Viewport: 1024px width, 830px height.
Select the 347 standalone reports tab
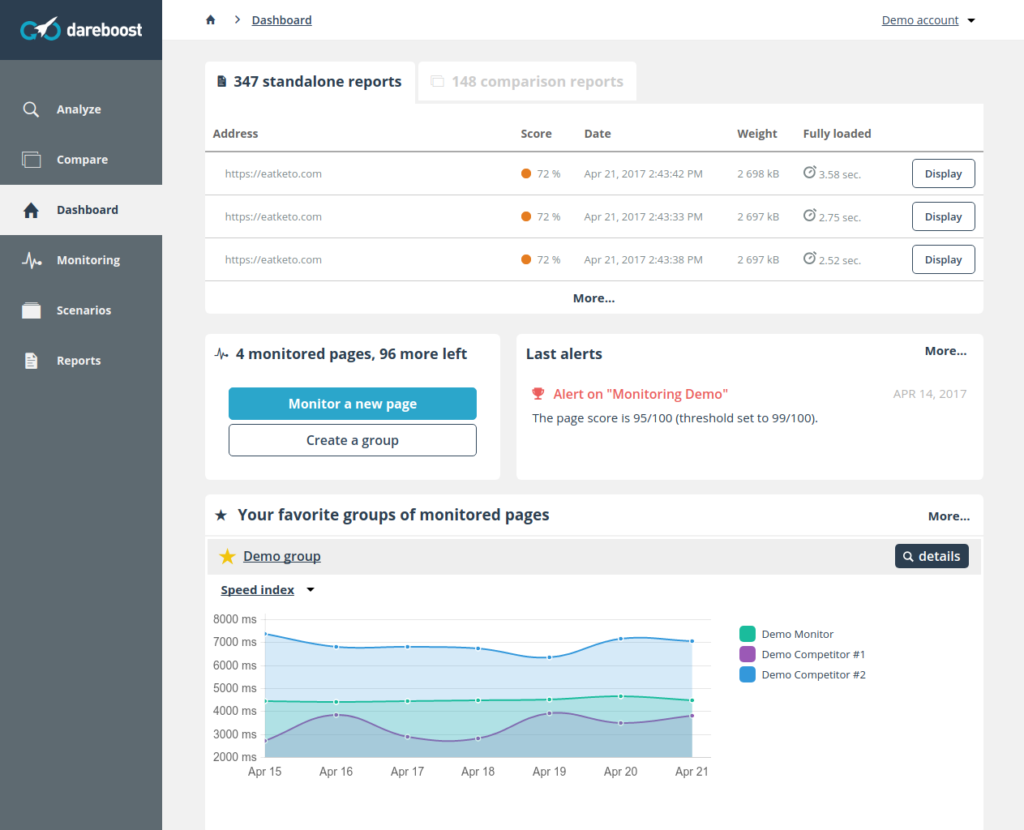309,82
